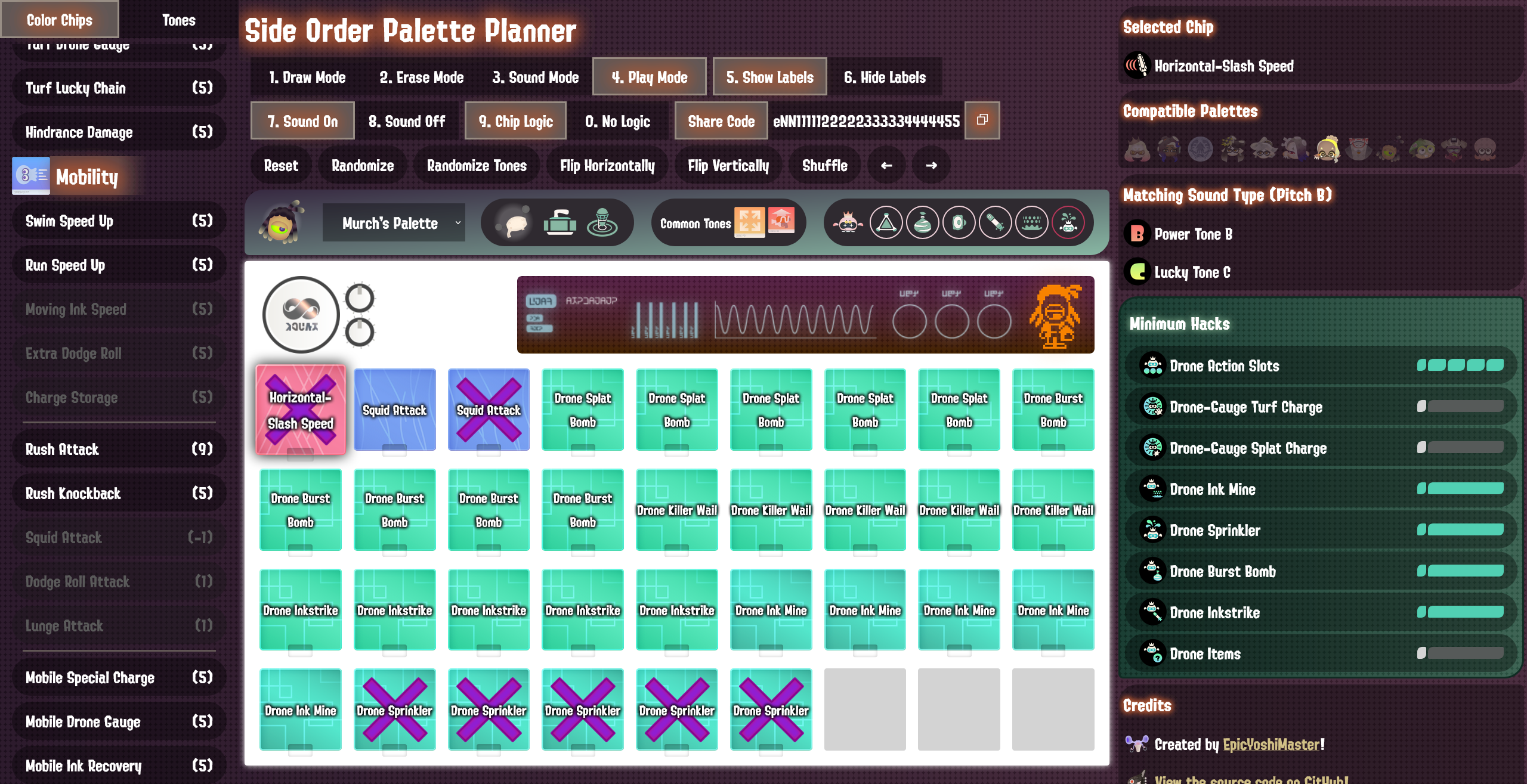This screenshot has height=784, width=1527.
Task: Open the EpicYoshiMaster credits link
Action: (1271, 744)
